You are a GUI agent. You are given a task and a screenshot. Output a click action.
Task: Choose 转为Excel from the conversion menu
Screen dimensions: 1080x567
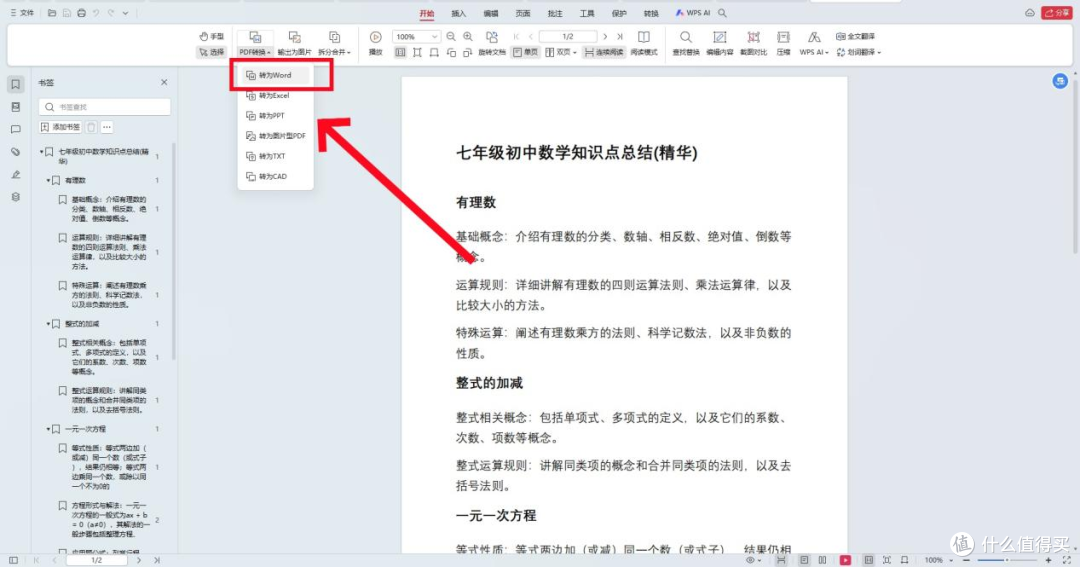coord(275,96)
